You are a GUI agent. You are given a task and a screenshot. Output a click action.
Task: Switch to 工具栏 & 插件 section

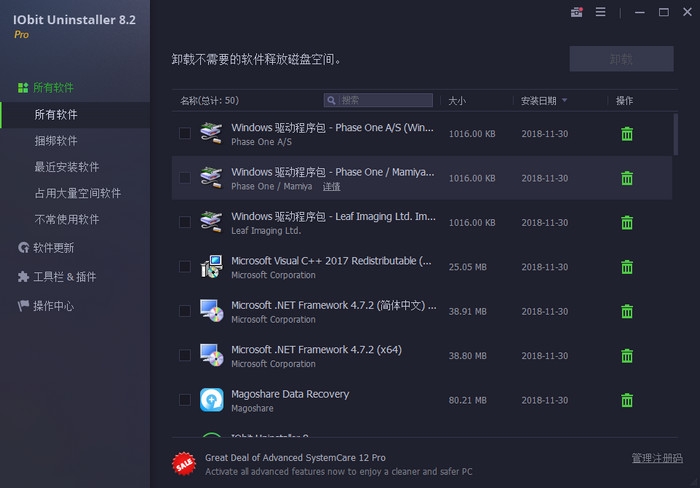coord(64,277)
